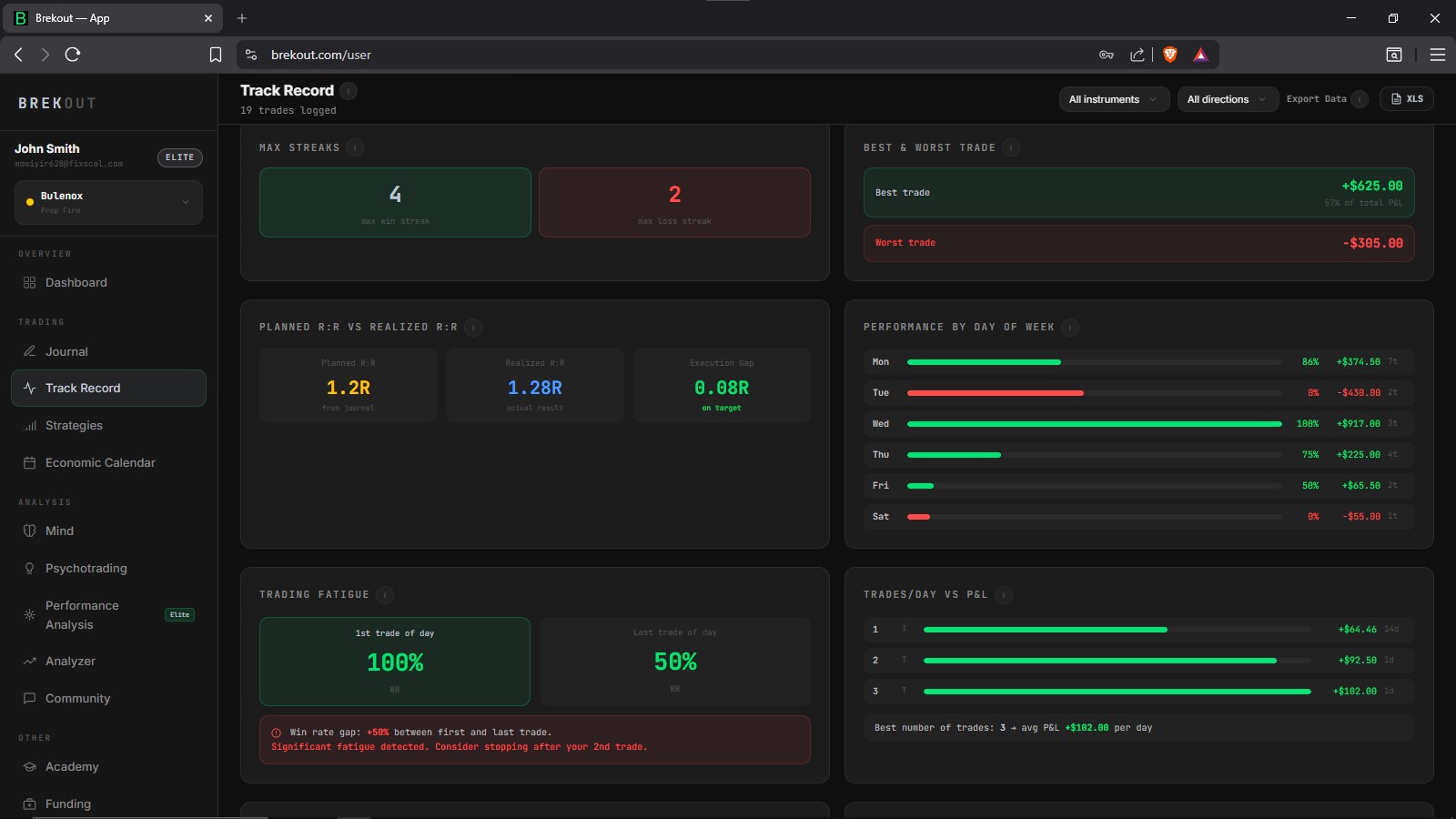Click the info icon next to Export Data
The width and height of the screenshot is (1456, 819).
[x=1360, y=99]
